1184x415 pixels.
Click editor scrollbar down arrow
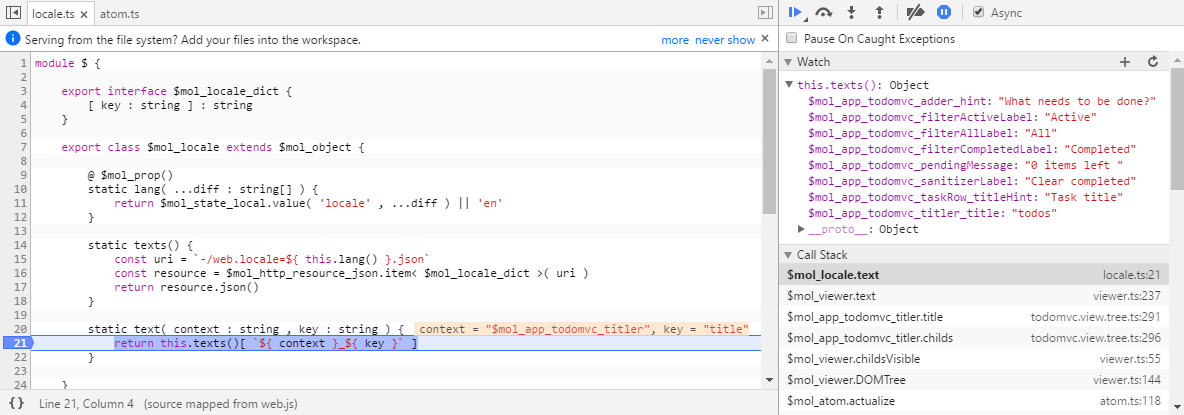click(769, 380)
